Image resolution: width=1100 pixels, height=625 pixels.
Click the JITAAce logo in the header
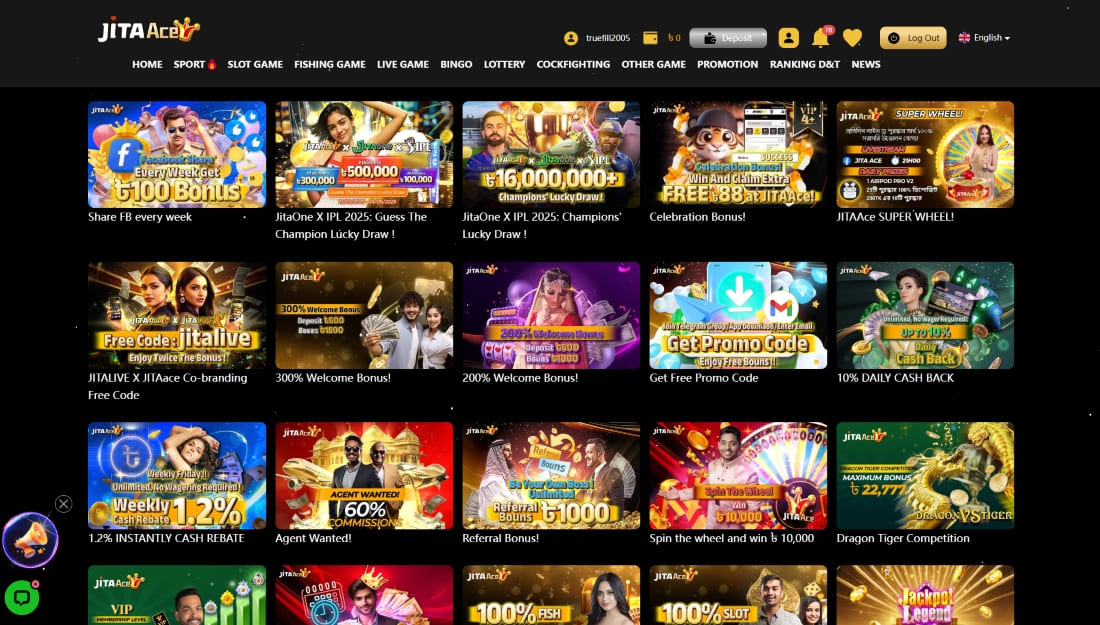pyautogui.click(x=149, y=29)
